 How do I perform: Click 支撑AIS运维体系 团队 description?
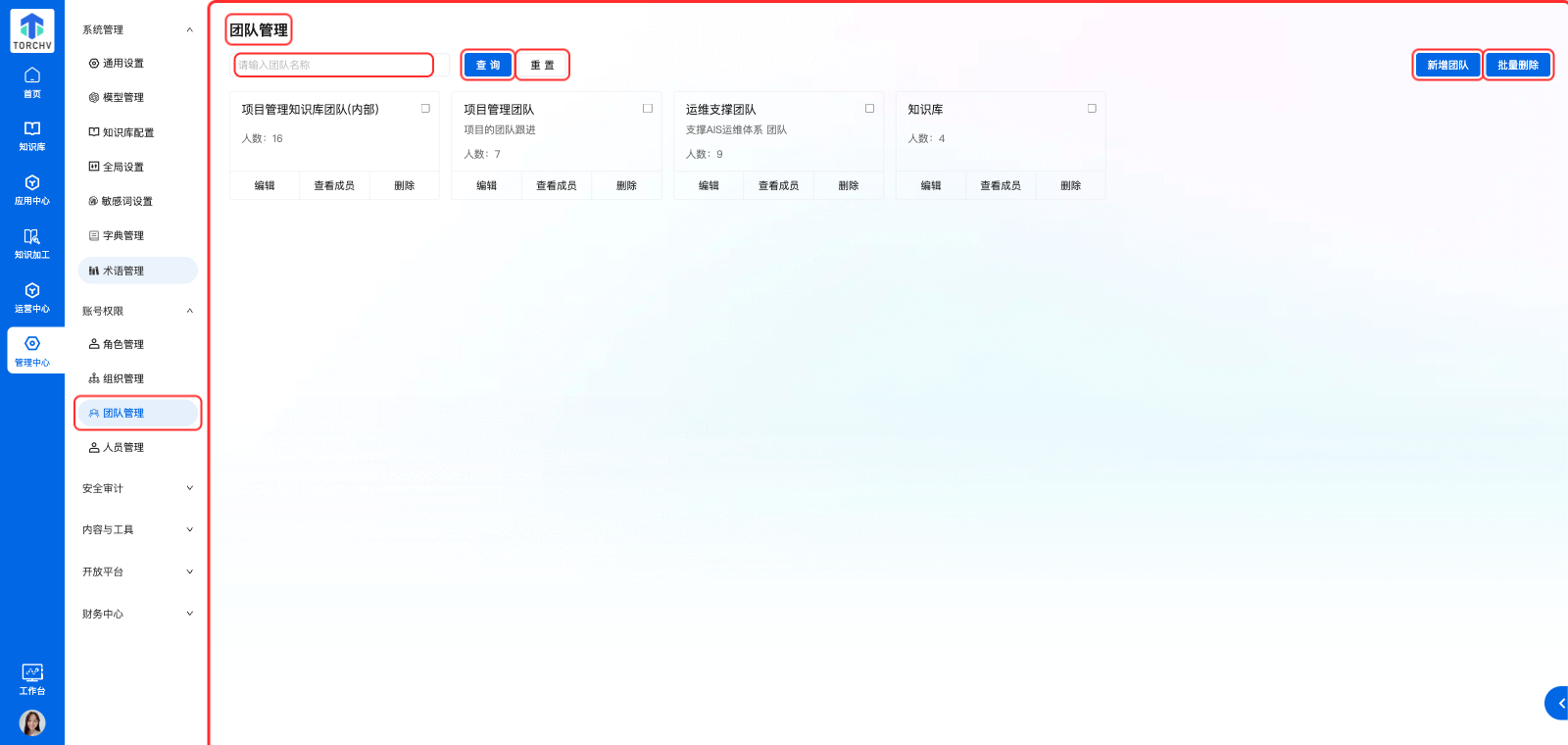pos(736,129)
